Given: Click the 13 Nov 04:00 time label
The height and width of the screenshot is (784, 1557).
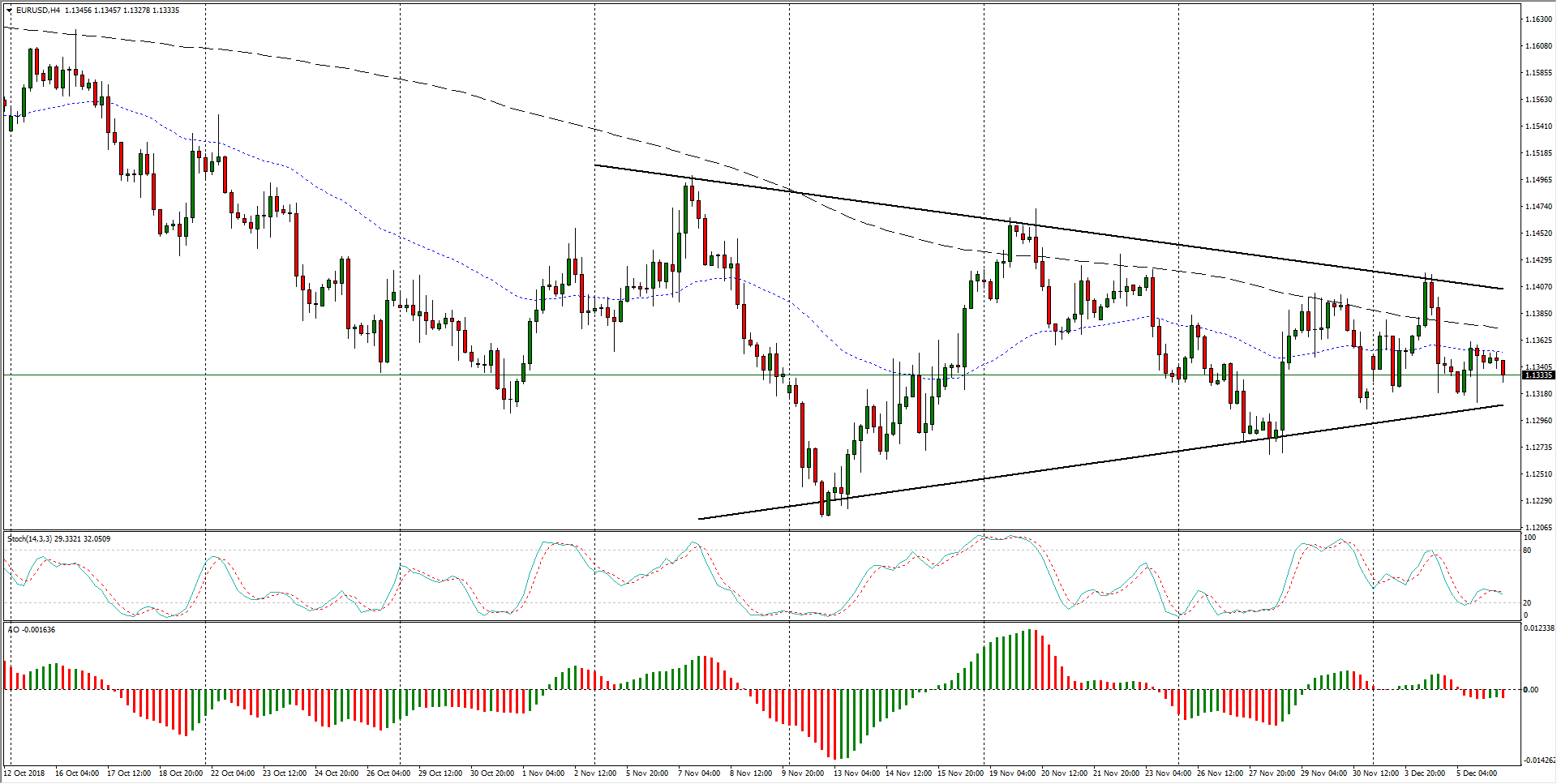Looking at the screenshot, I should 857,773.
